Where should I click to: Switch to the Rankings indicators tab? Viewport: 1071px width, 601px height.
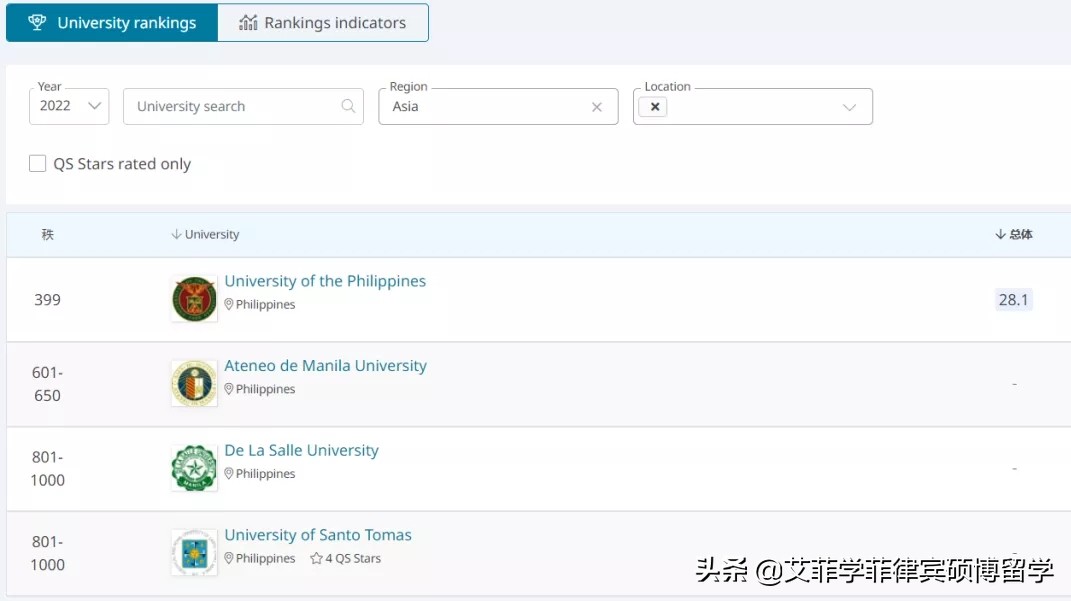pos(322,22)
